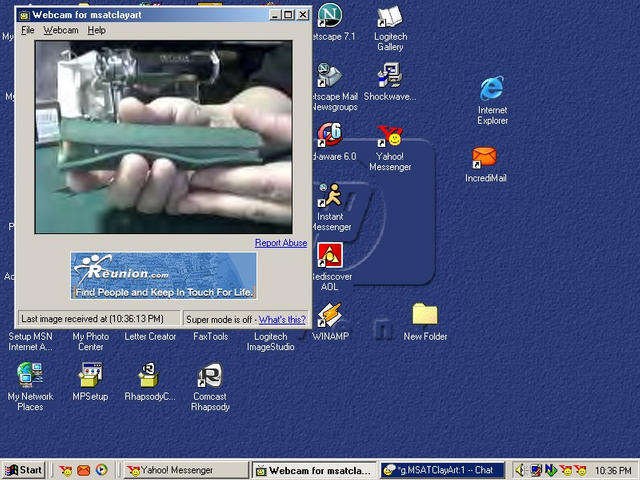Switch to g.MSATClayArt:1 -- Chat taskbar button
Screen dimensions: 640x480
click(442, 470)
